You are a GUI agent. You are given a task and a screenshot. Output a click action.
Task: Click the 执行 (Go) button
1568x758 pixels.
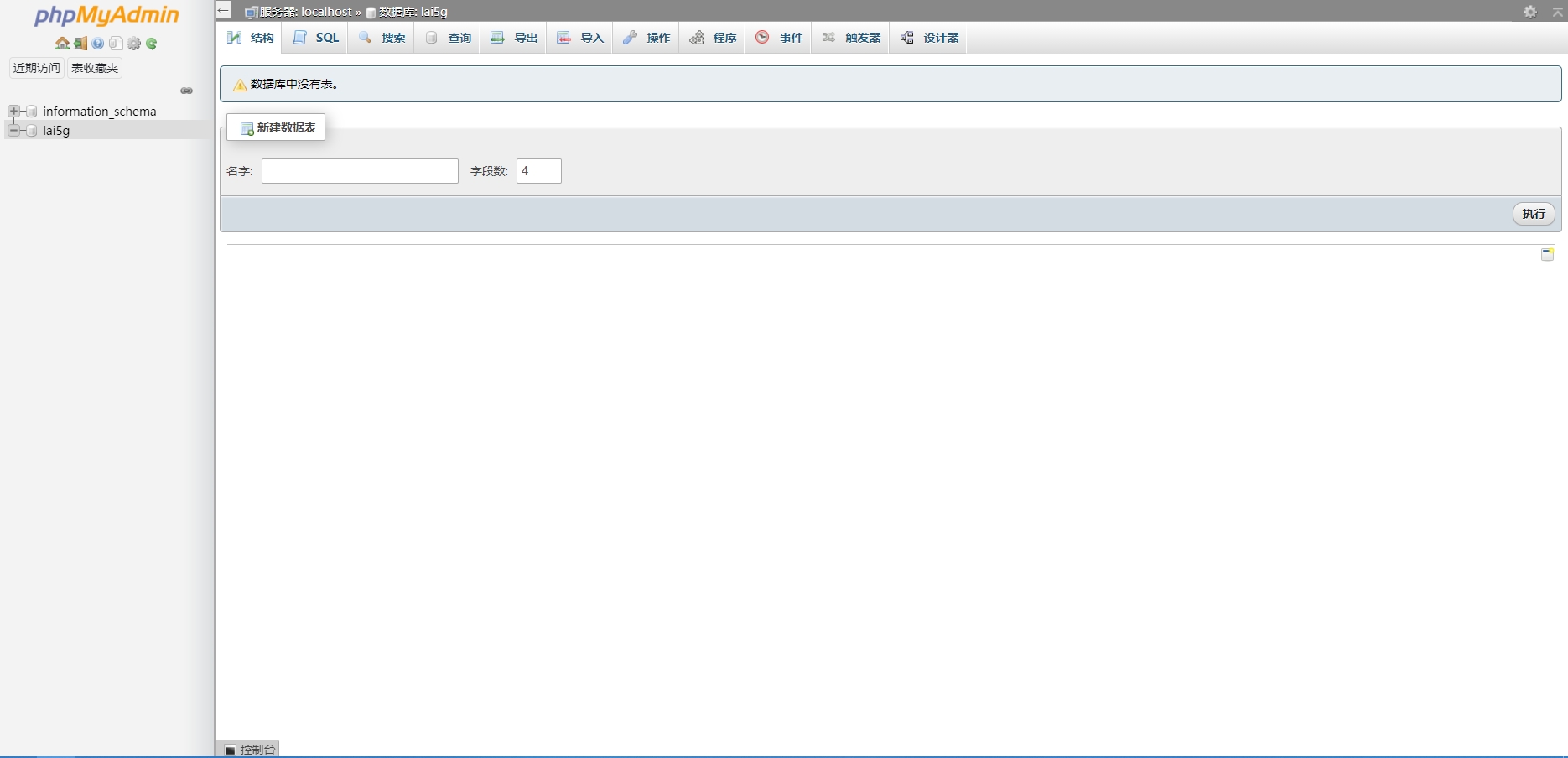point(1534,214)
